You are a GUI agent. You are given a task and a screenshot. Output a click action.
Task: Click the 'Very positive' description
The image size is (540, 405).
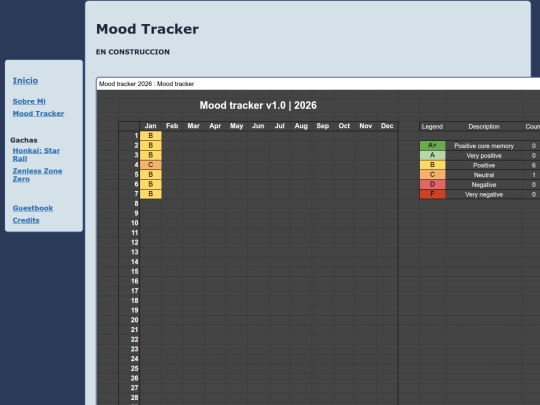[x=484, y=156]
